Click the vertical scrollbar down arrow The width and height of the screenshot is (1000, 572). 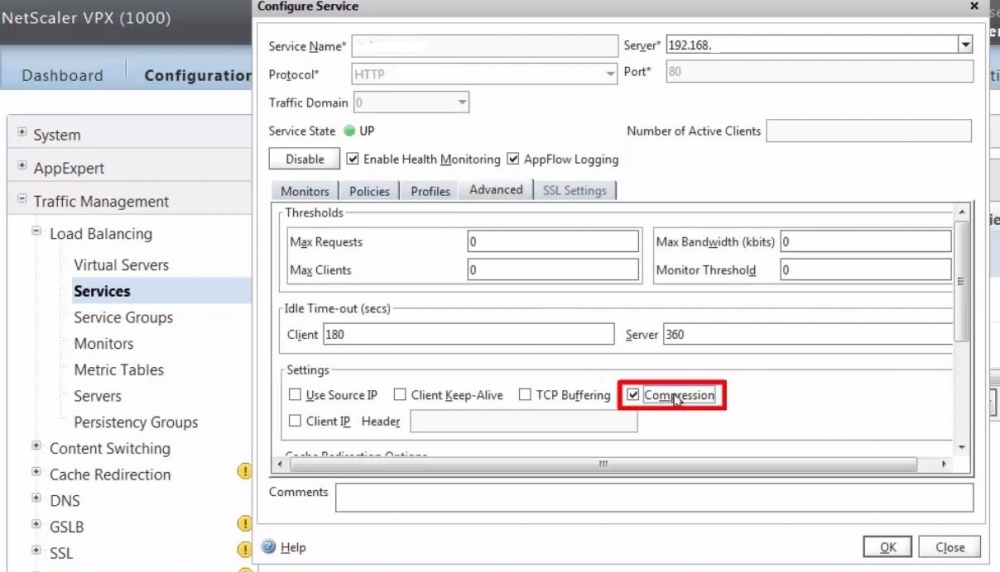(962, 447)
